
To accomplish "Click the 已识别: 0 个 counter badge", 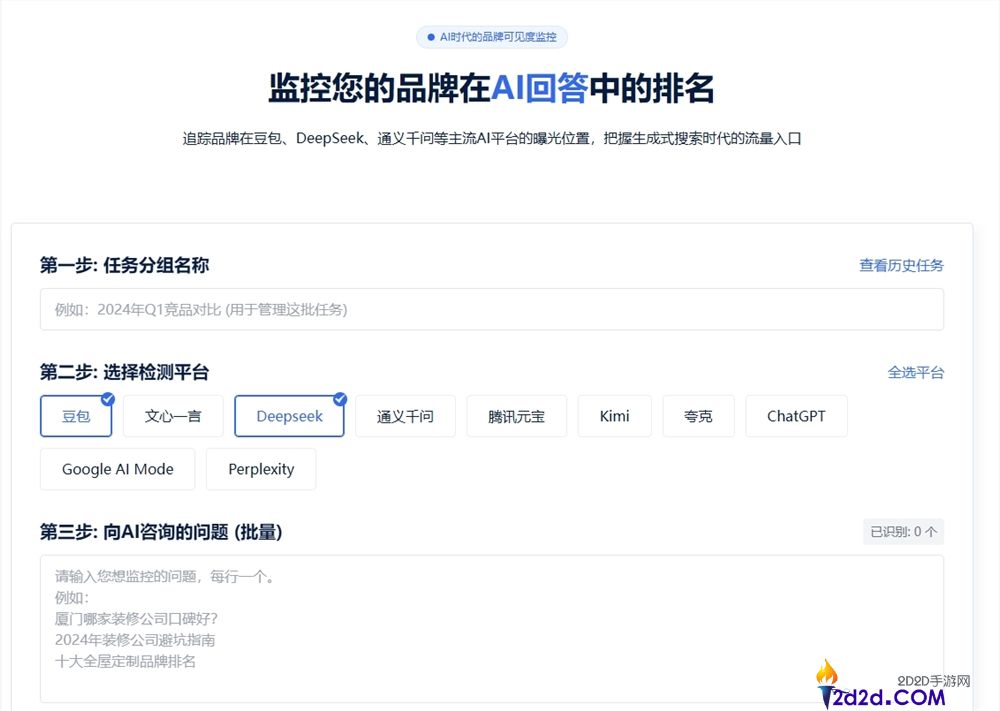I will (903, 532).
